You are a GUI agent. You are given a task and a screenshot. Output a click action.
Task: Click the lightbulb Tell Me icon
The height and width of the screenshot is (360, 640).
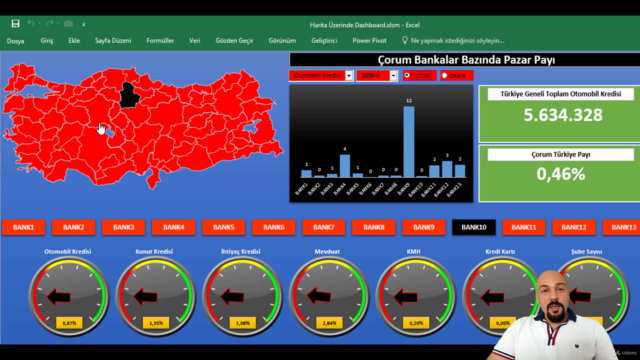coord(404,40)
